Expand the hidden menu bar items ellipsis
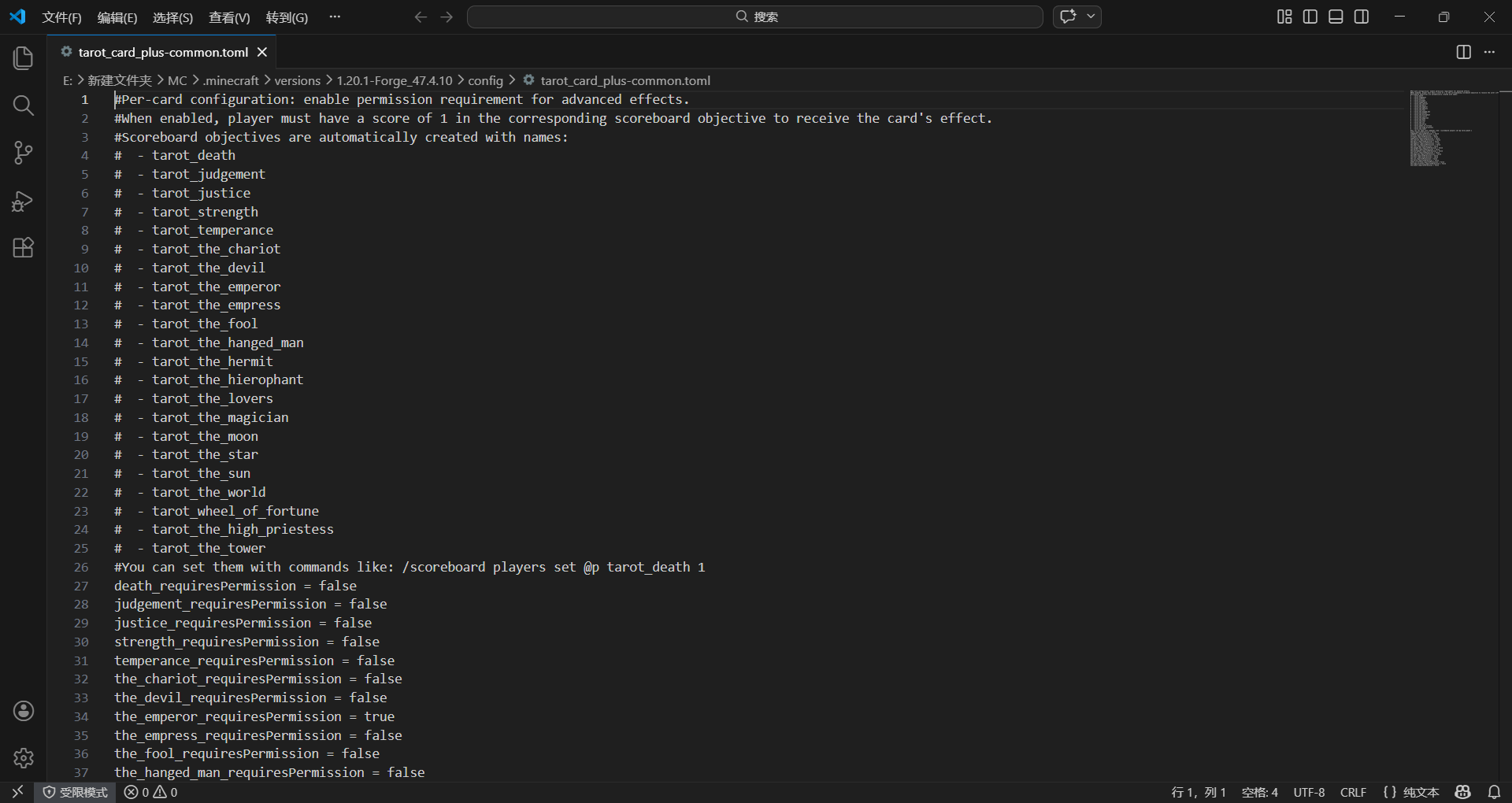The height and width of the screenshot is (803, 1512). click(x=335, y=17)
